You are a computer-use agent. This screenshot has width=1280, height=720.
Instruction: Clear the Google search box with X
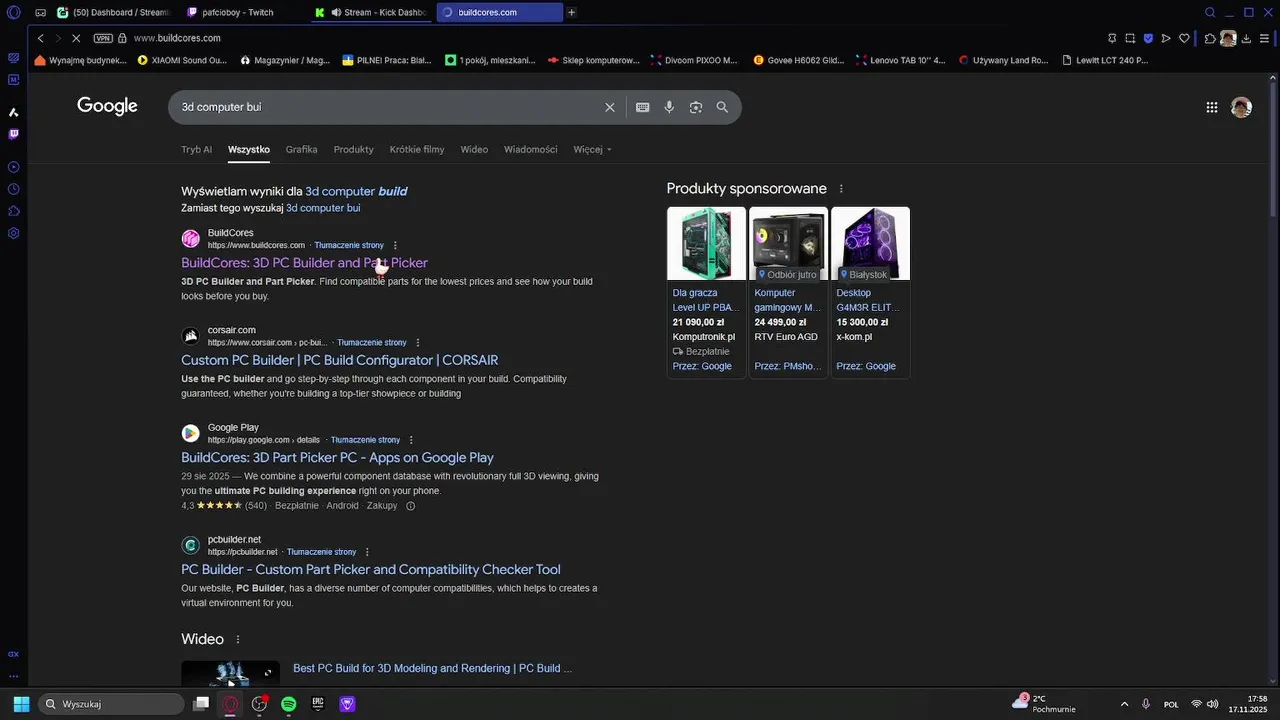pos(610,107)
